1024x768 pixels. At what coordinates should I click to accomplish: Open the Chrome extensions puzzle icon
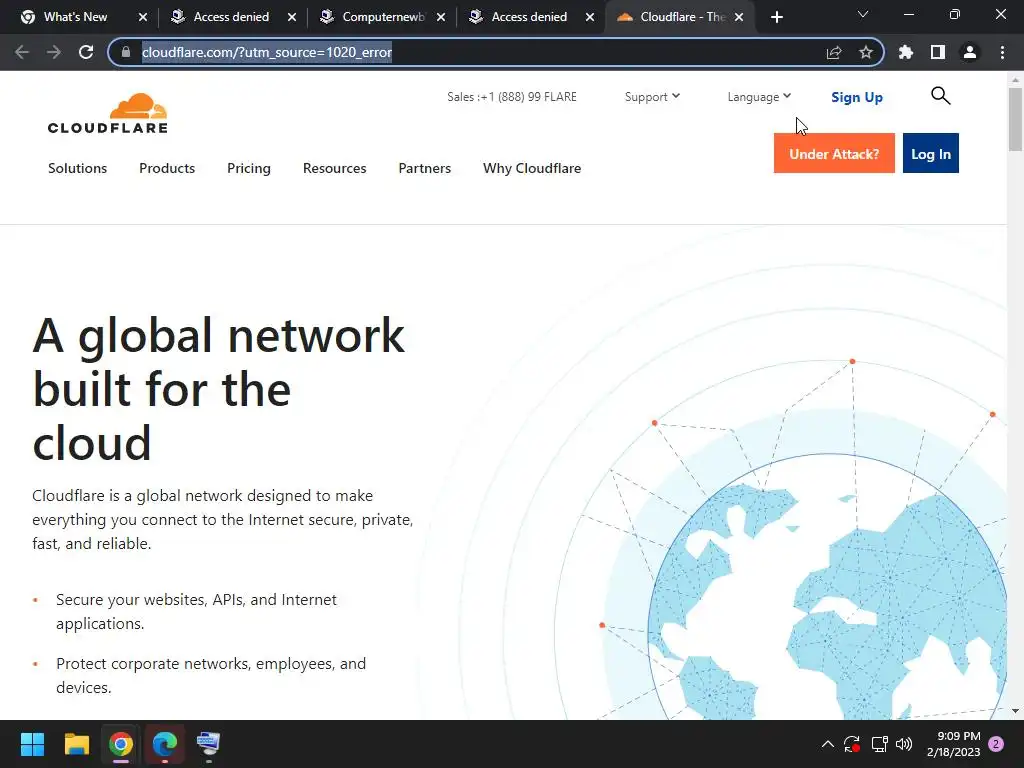tap(906, 52)
